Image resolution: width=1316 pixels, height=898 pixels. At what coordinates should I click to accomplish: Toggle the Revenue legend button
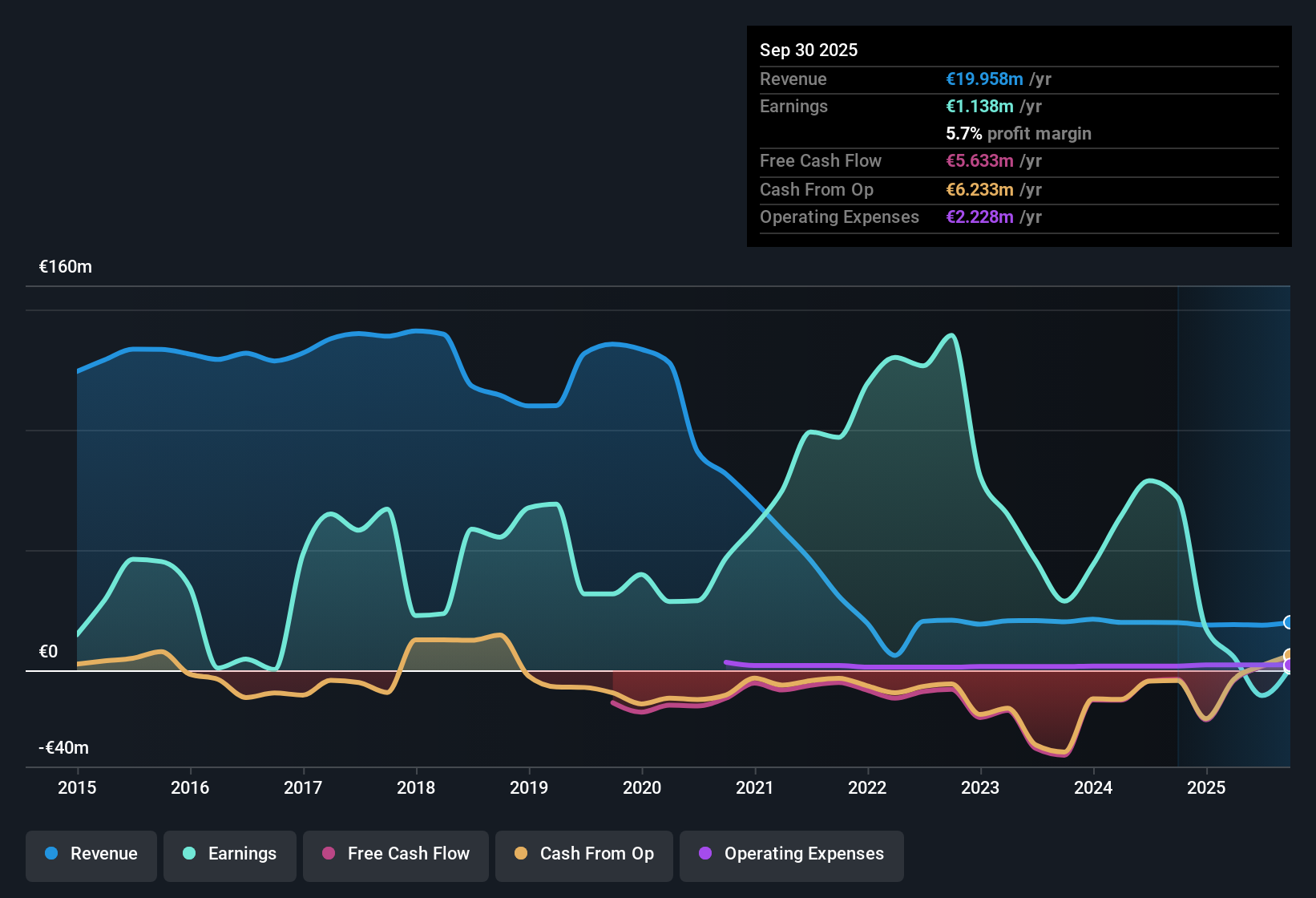tap(91, 854)
